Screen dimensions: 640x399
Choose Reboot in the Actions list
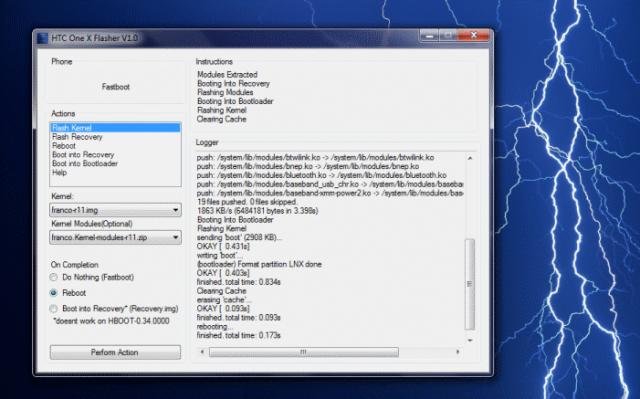click(64, 146)
